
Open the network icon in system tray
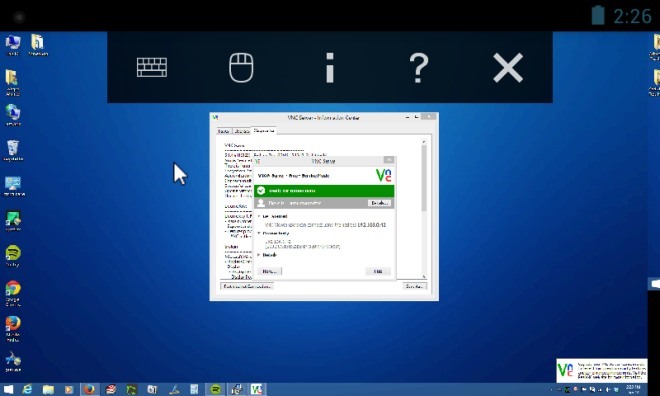(x=601, y=390)
